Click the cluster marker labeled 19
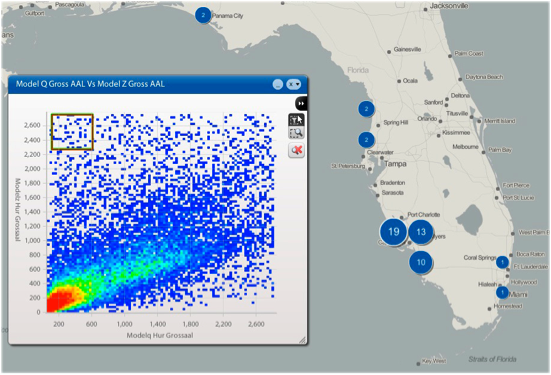 click(394, 232)
